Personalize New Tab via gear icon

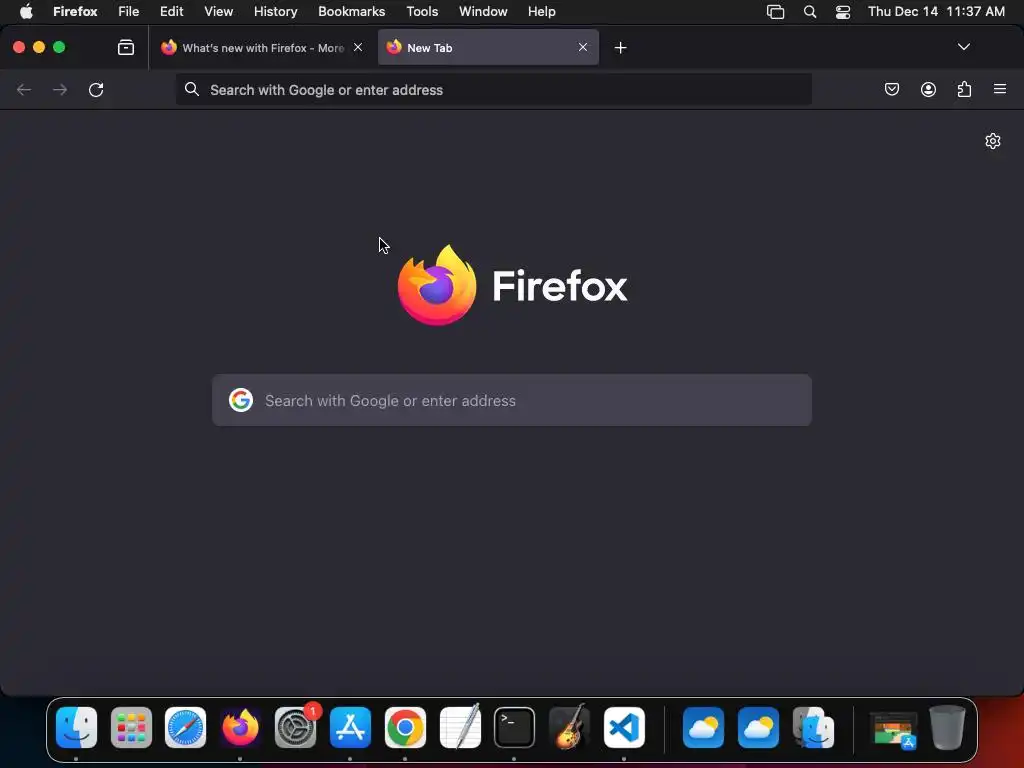tap(993, 141)
